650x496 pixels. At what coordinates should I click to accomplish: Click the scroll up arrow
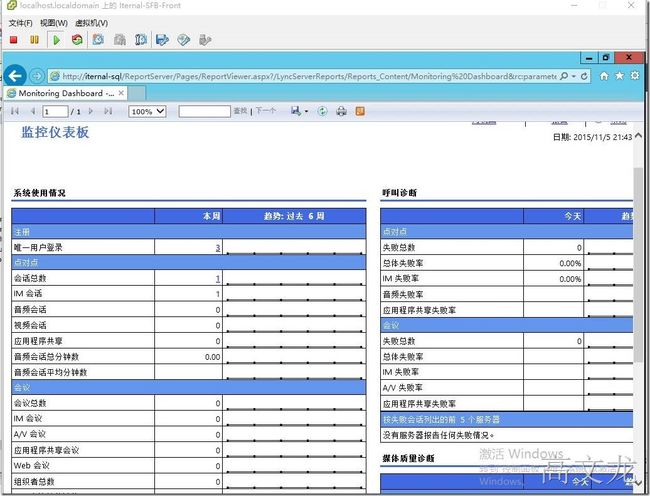[638, 135]
